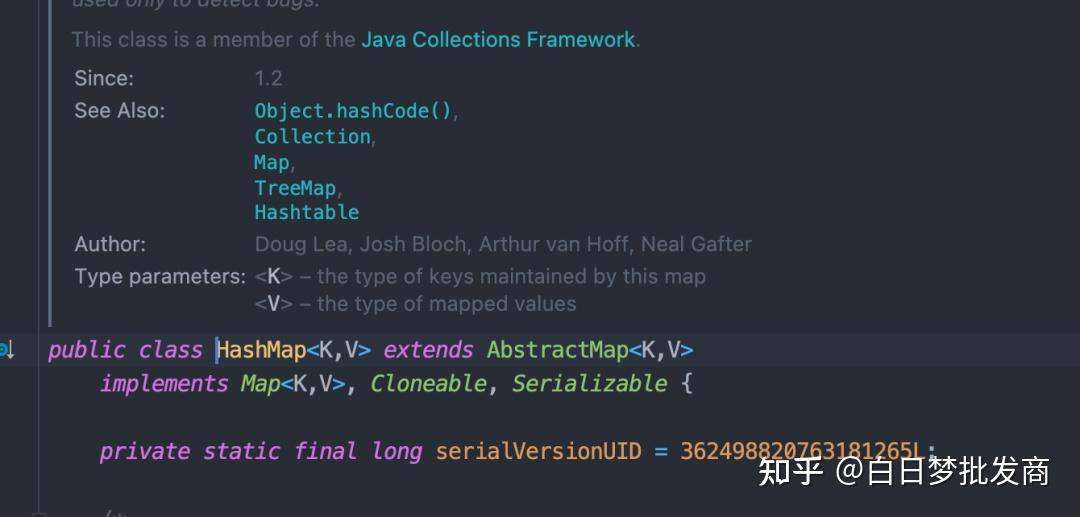Open the Collection see-also link
The image size is (1080, 517).
(x=312, y=137)
